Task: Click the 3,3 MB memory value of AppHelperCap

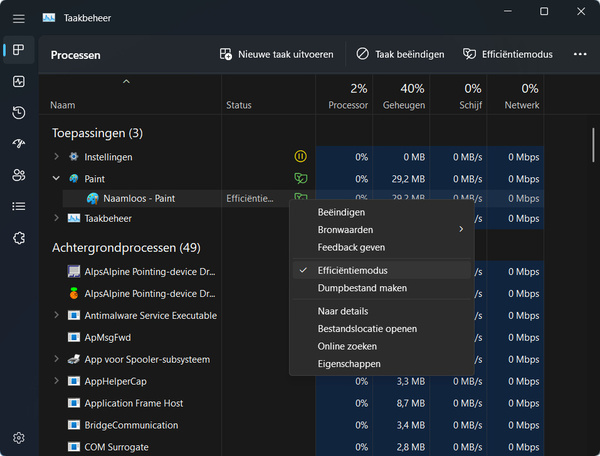Action: (411, 381)
